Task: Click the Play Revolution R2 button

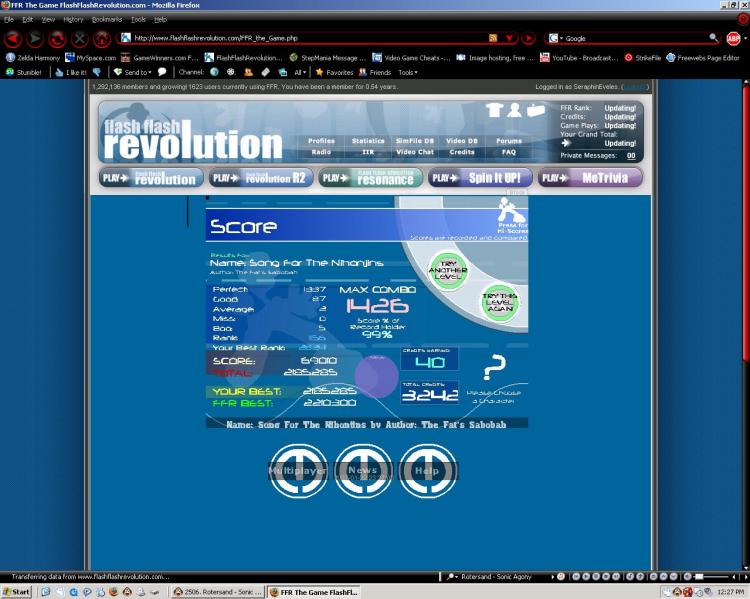Action: (261, 178)
